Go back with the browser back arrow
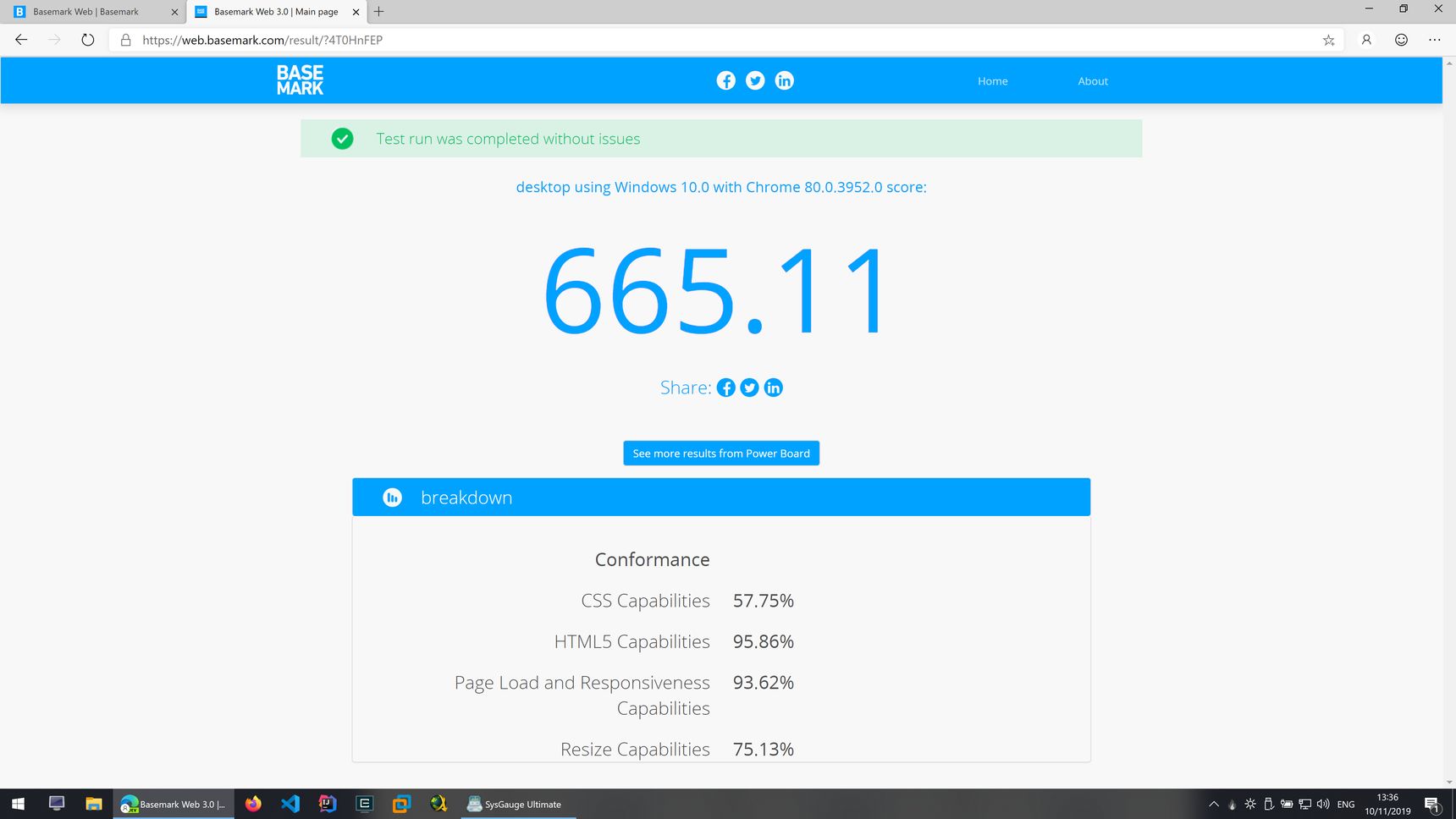Screen dimensions: 1456x819 (21, 40)
